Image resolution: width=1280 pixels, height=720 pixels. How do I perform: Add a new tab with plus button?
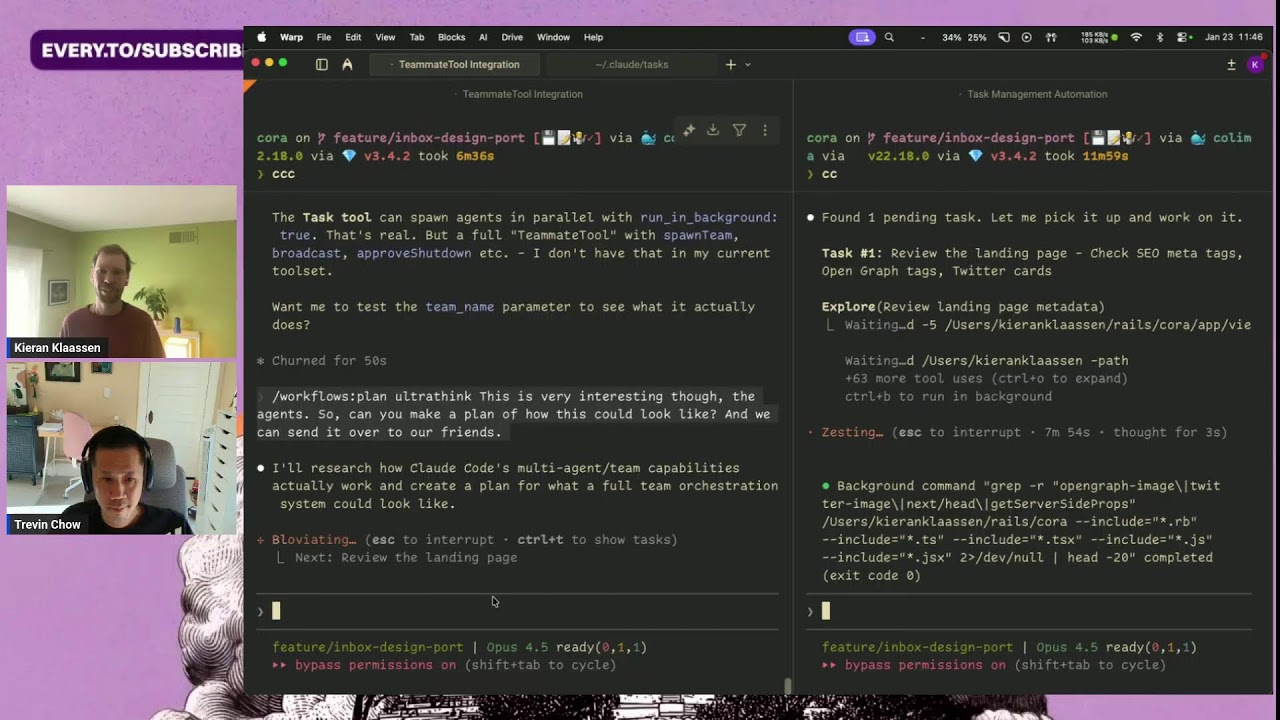point(730,64)
